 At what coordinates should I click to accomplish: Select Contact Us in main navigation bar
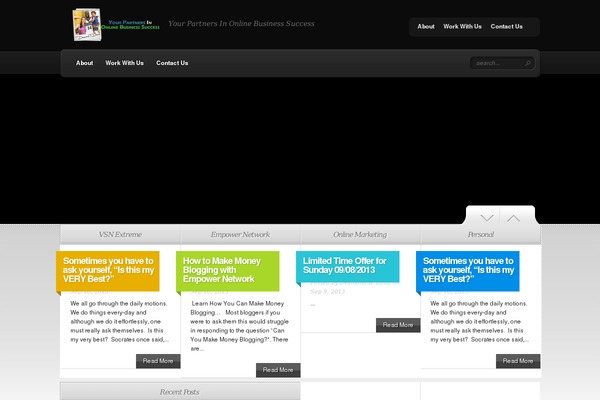[x=172, y=63]
